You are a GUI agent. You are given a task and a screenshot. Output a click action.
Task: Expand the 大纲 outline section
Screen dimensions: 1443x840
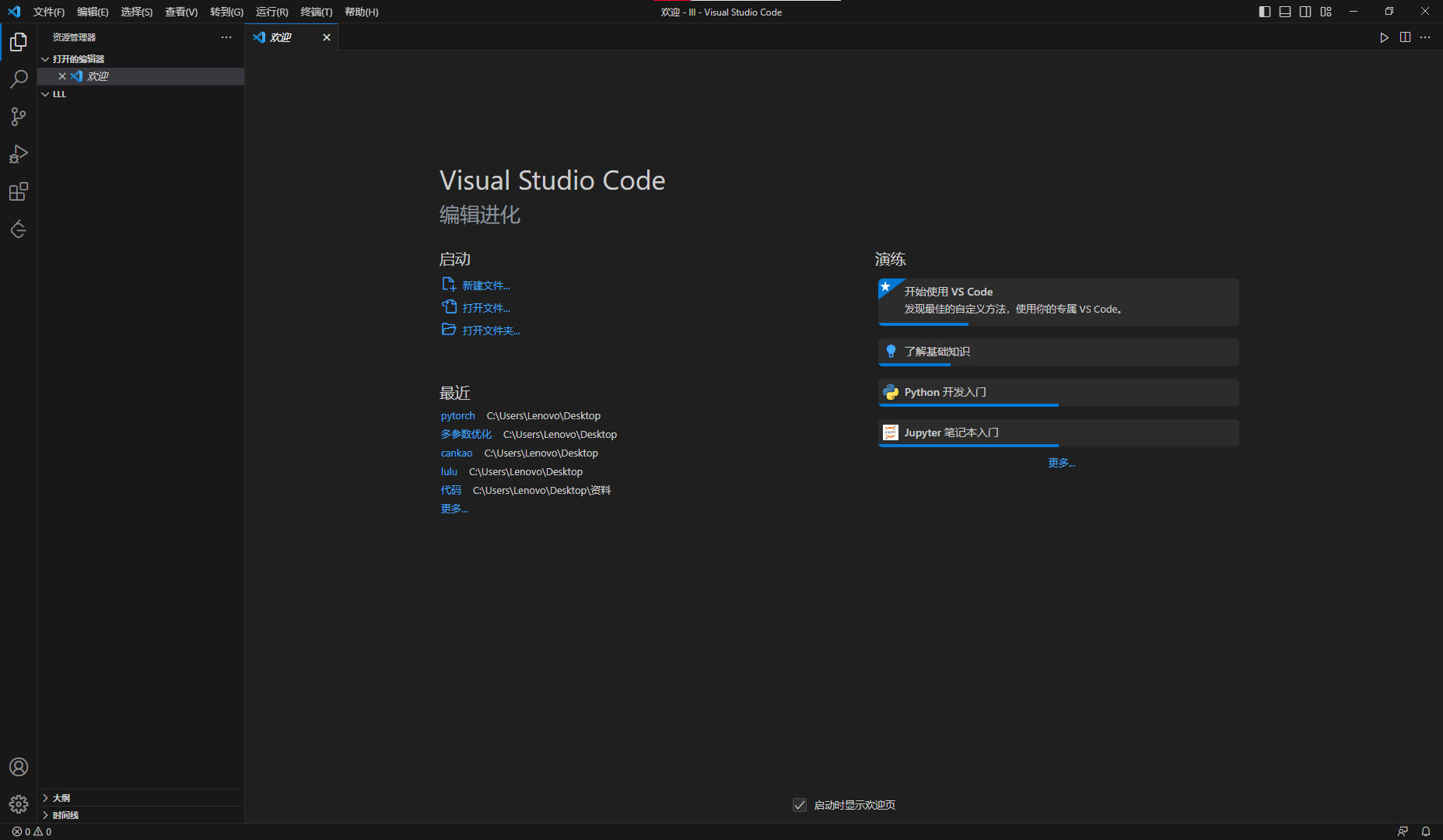click(140, 798)
